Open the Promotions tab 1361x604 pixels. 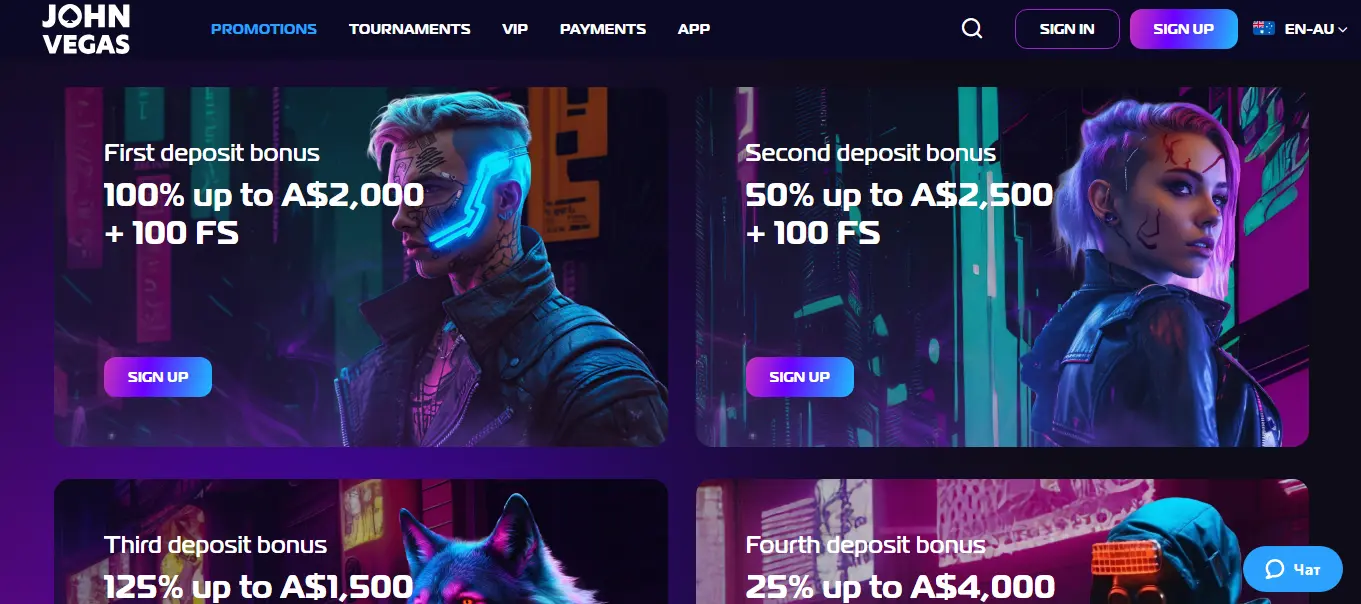264,29
